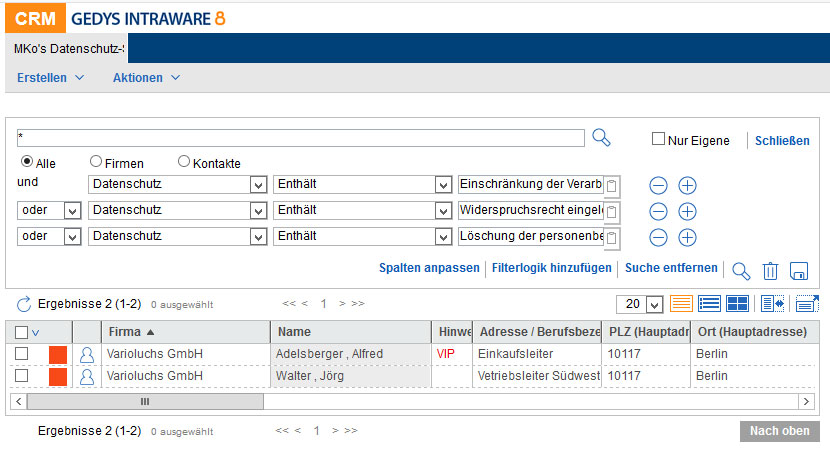Expand the first Datenschutz field dropdown

[x=258, y=185]
